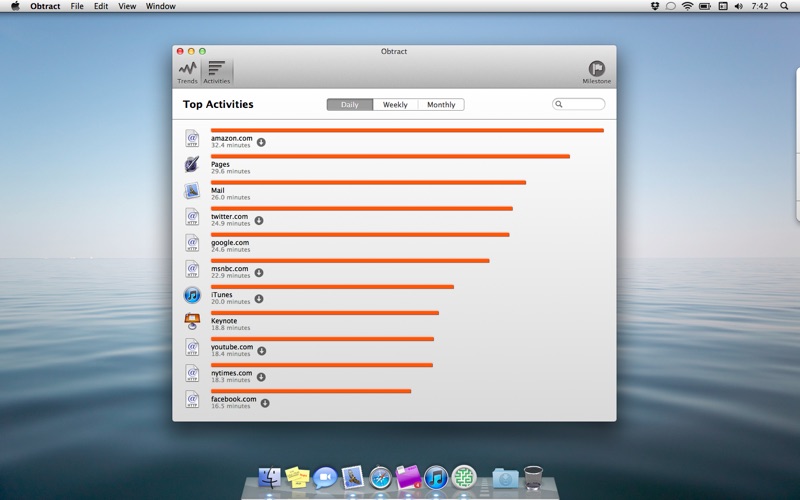Open the View menu
Viewport: 800px width, 500px height.
point(127,6)
